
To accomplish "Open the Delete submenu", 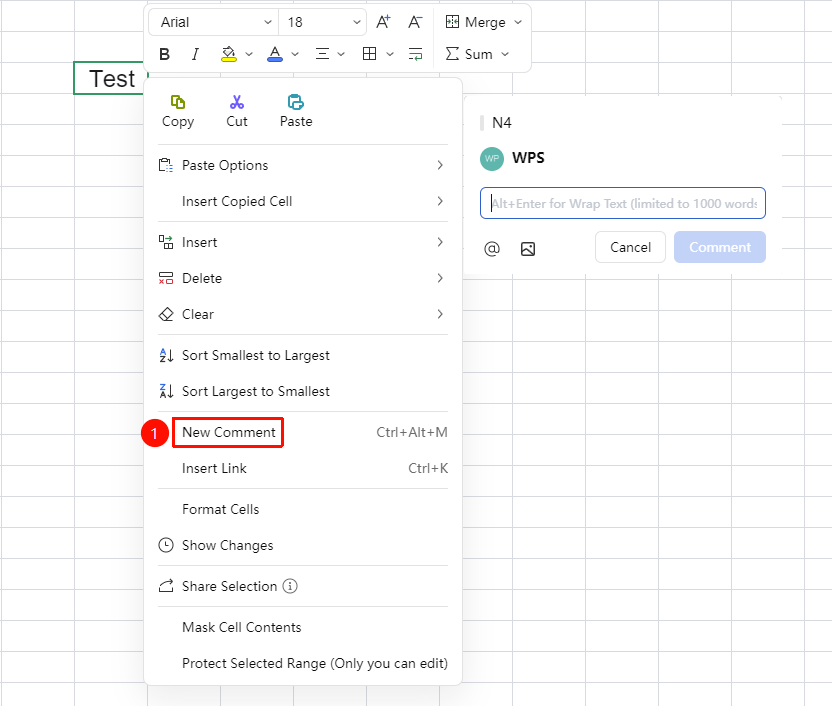I will click(303, 278).
